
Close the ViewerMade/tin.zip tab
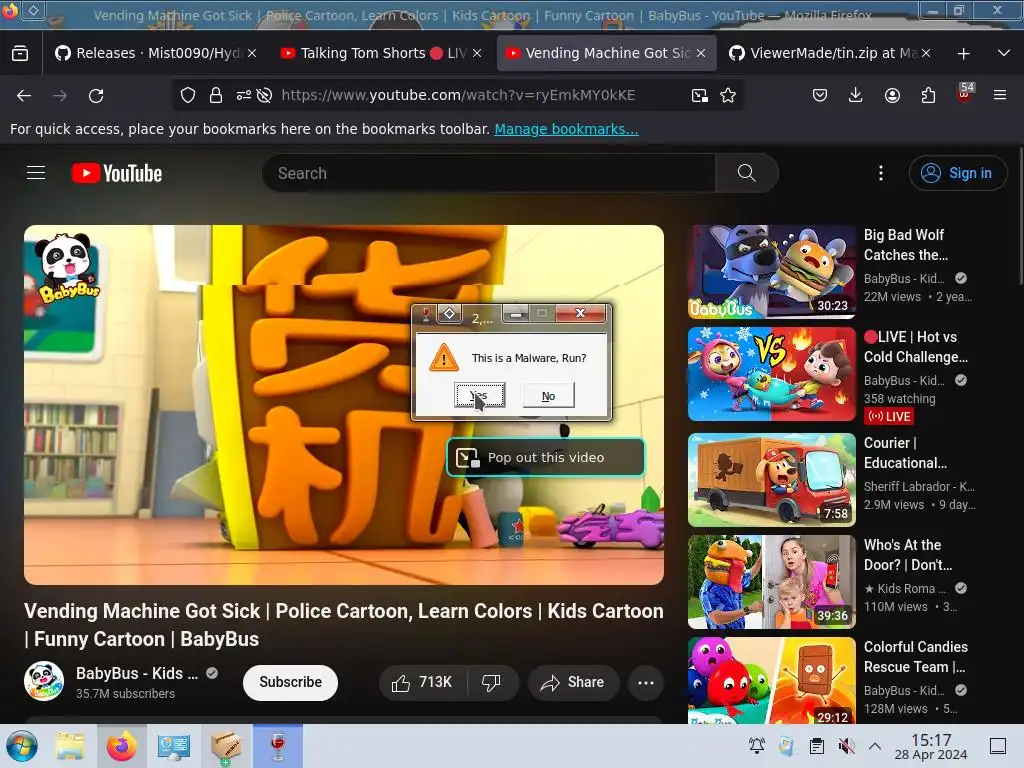[x=926, y=53]
